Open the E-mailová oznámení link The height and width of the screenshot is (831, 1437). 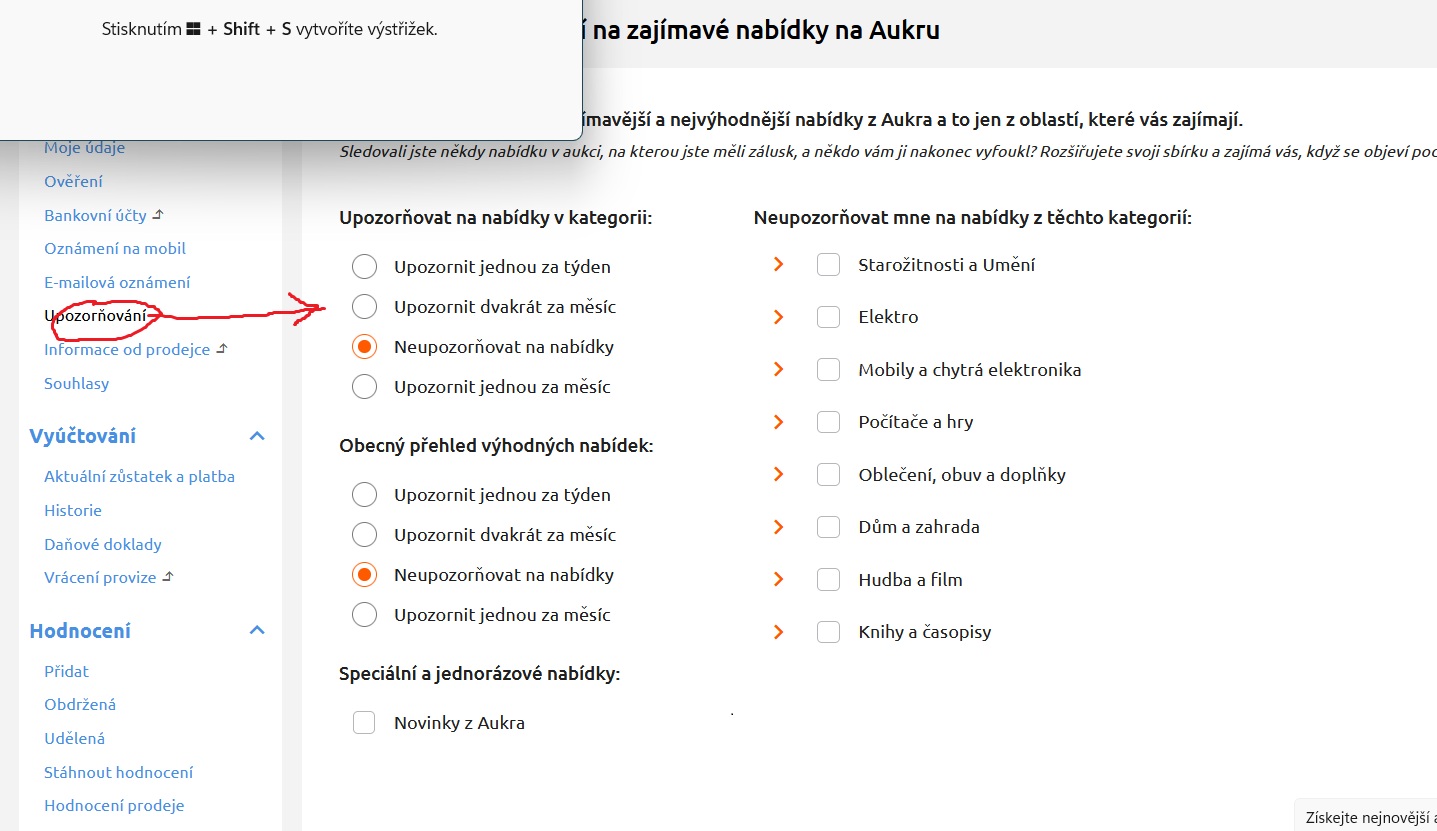tap(117, 282)
